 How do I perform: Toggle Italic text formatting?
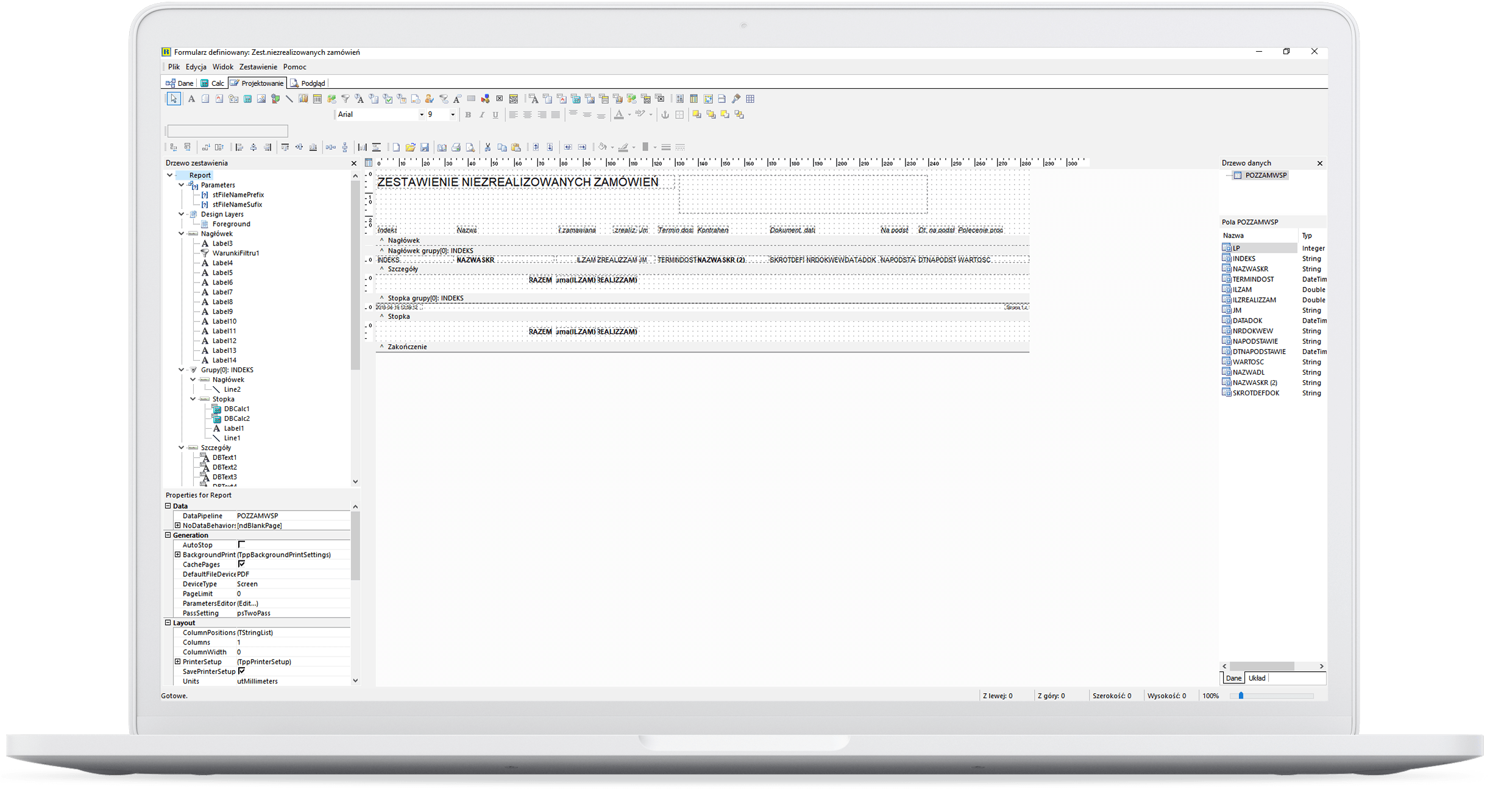tap(482, 115)
